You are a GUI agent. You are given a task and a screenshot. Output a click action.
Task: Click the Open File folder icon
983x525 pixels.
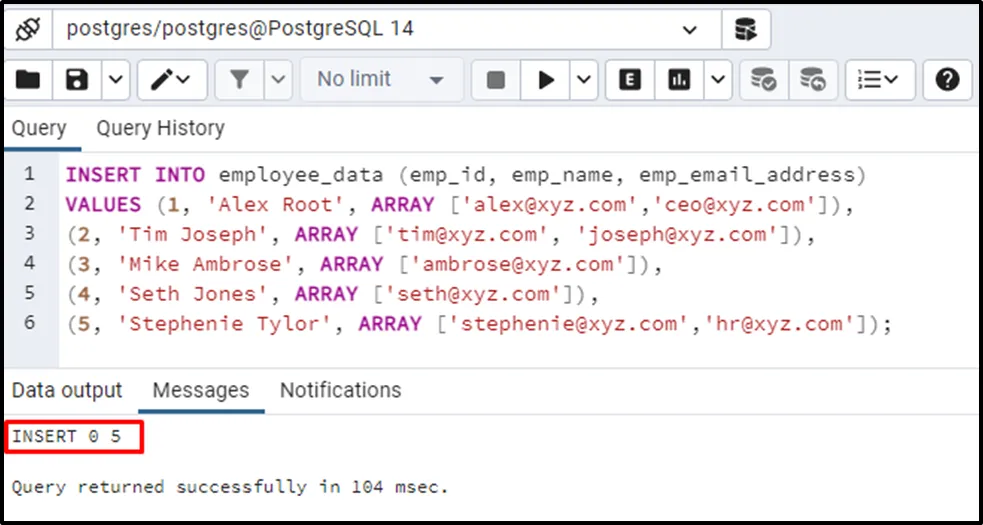28,80
